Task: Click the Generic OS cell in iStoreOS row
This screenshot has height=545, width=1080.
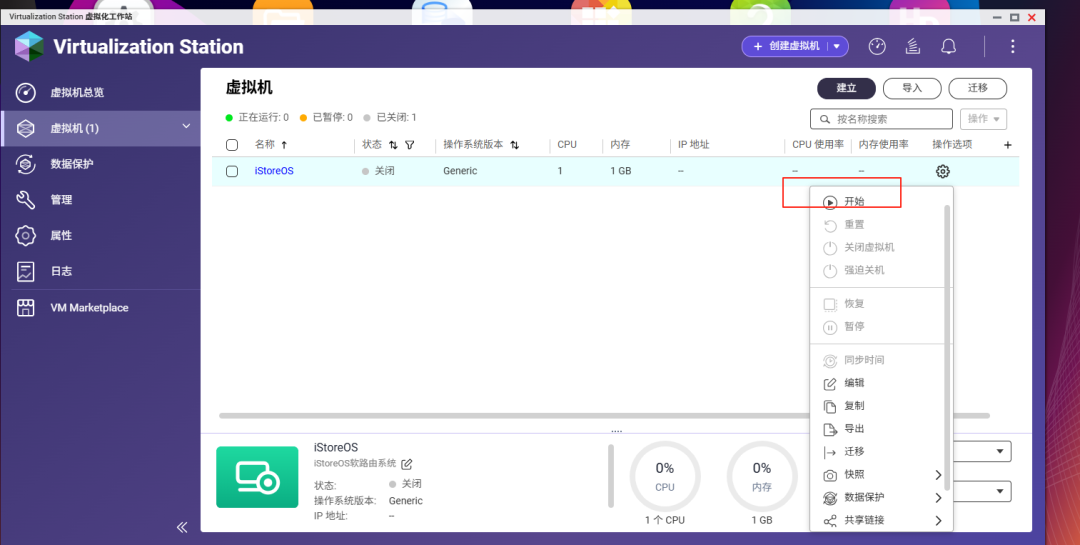Action: [460, 171]
